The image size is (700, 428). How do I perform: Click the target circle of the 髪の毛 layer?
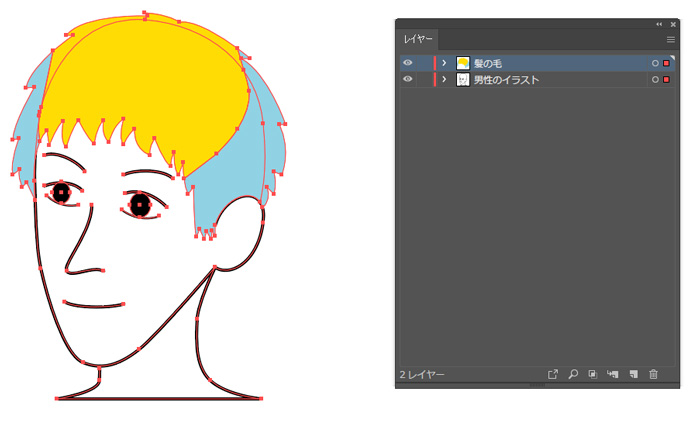coord(655,63)
